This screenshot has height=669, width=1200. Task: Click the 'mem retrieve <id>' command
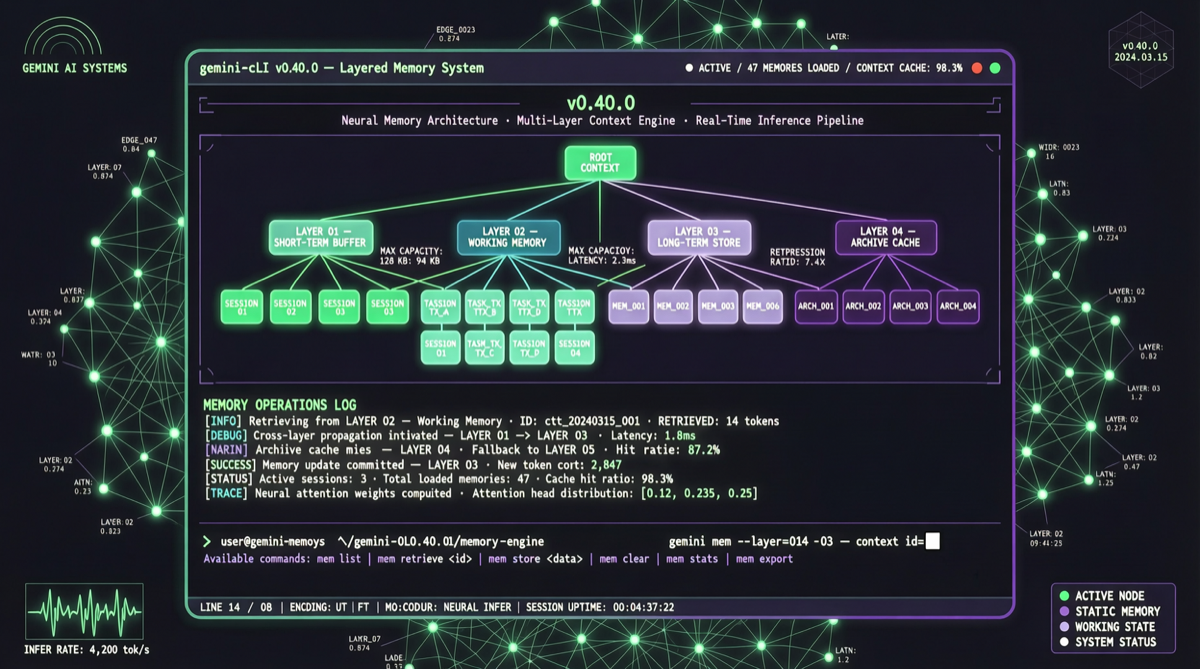[425, 559]
